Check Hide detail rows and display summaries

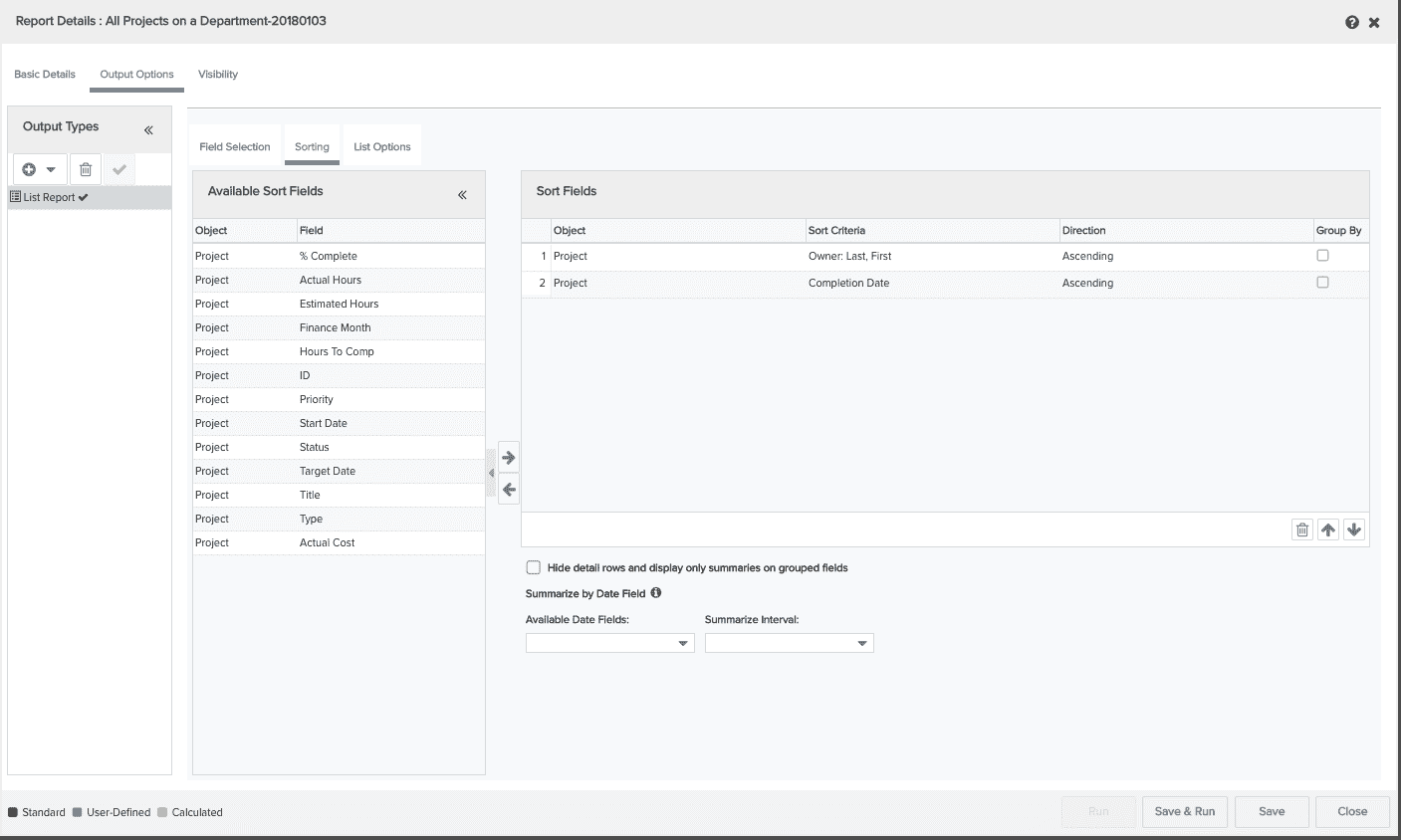(534, 568)
